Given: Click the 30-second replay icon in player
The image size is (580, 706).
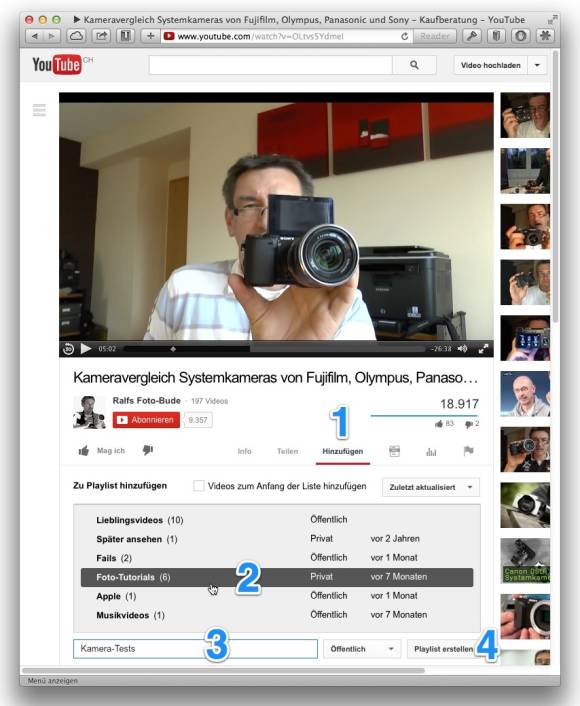Looking at the screenshot, I should pos(68,349).
